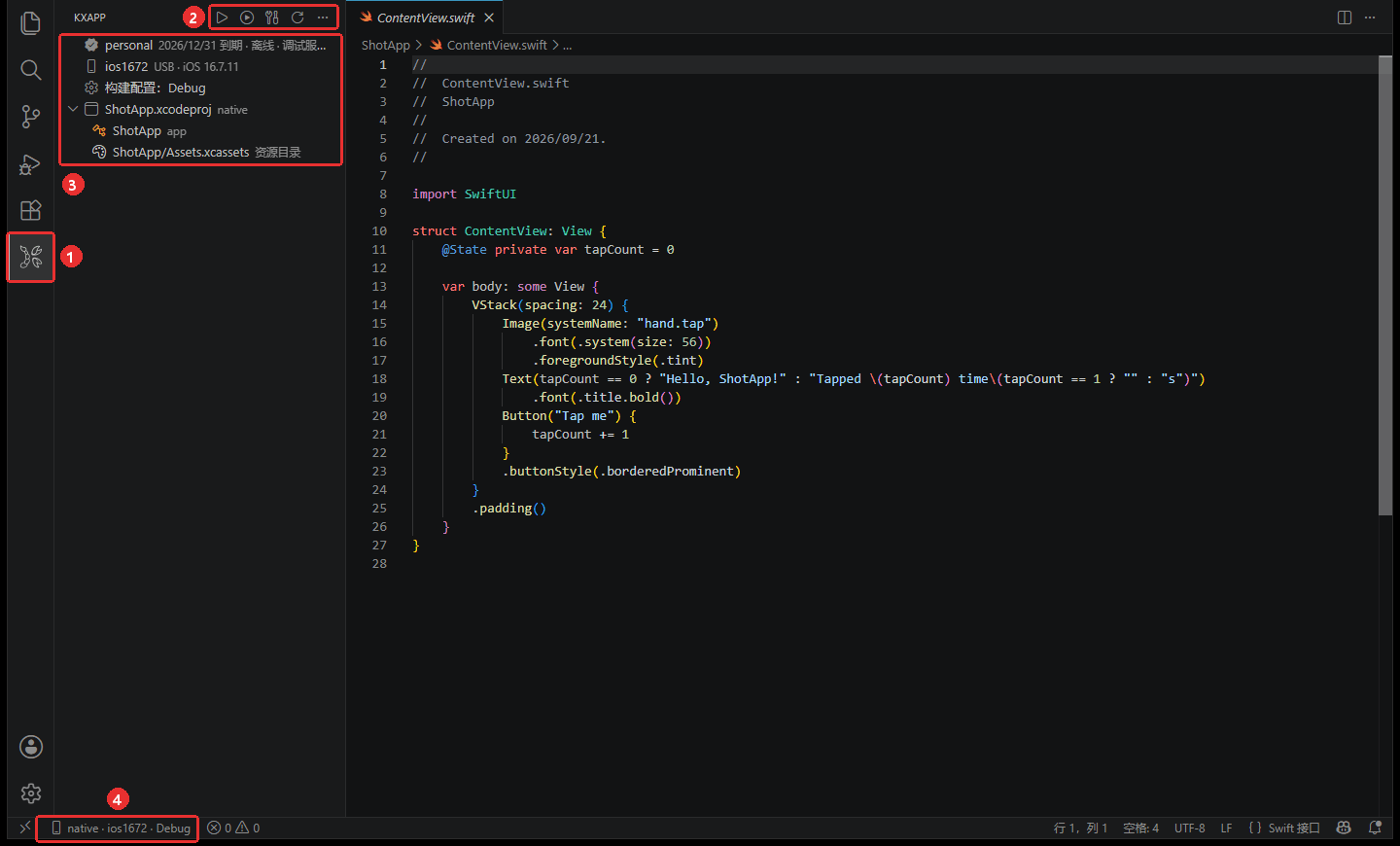
Task: Change indentation via 空格: 4
Action: 1140,828
